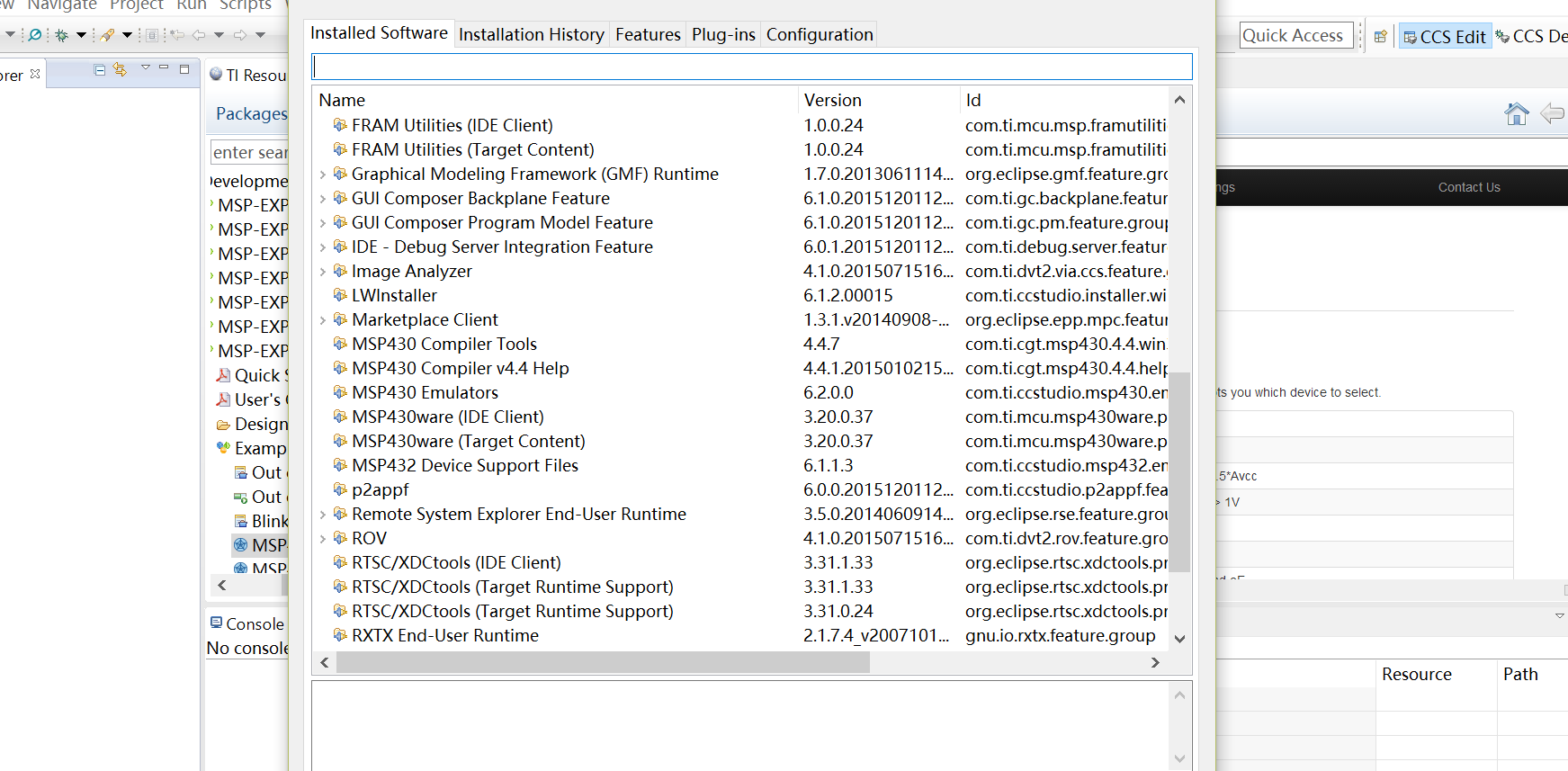Expand the Image Analyzer entry
Viewport: 1568px width, 771px height.
(323, 271)
